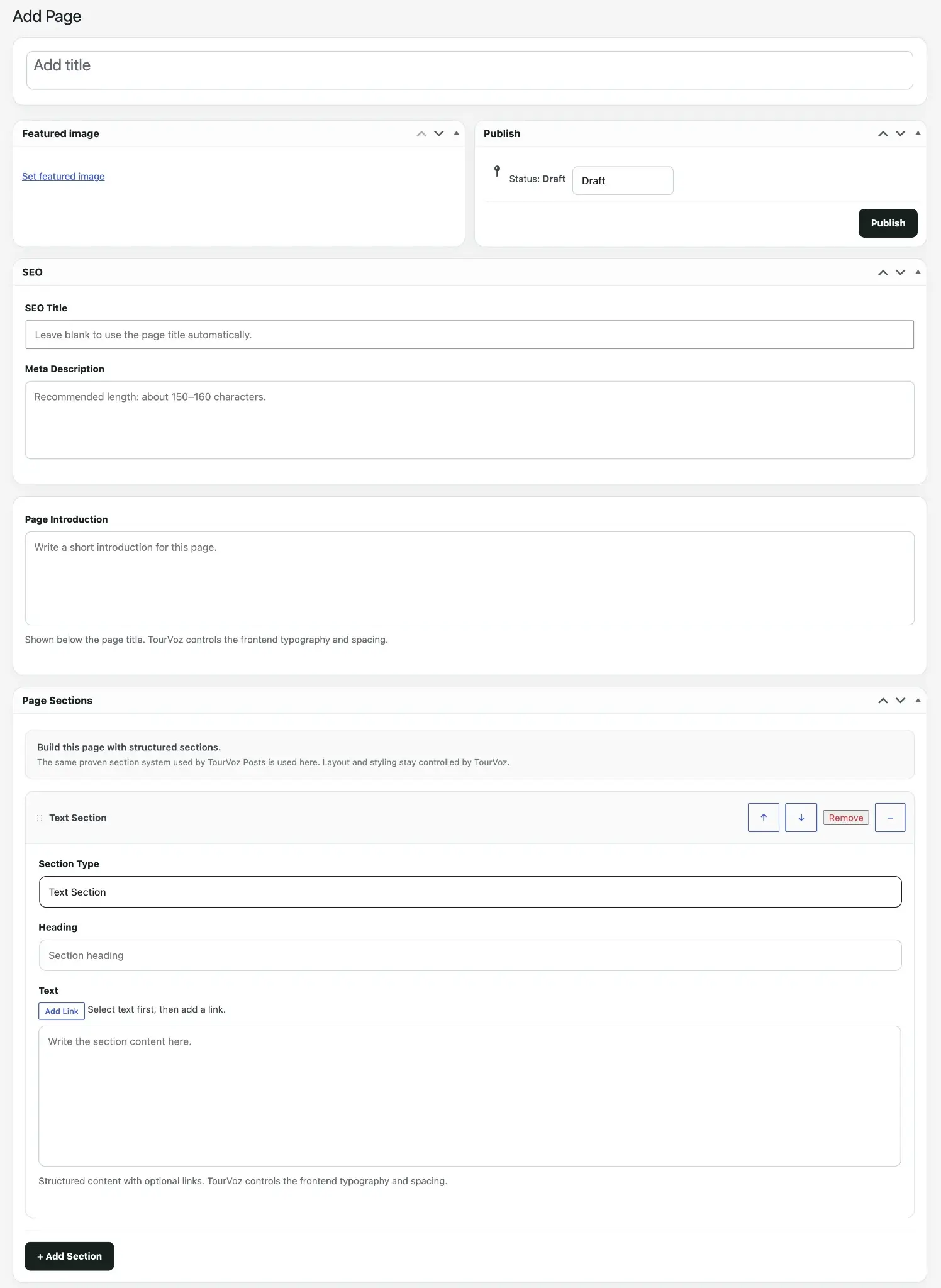
Task: Move SEO panel down
Action: coord(901,272)
